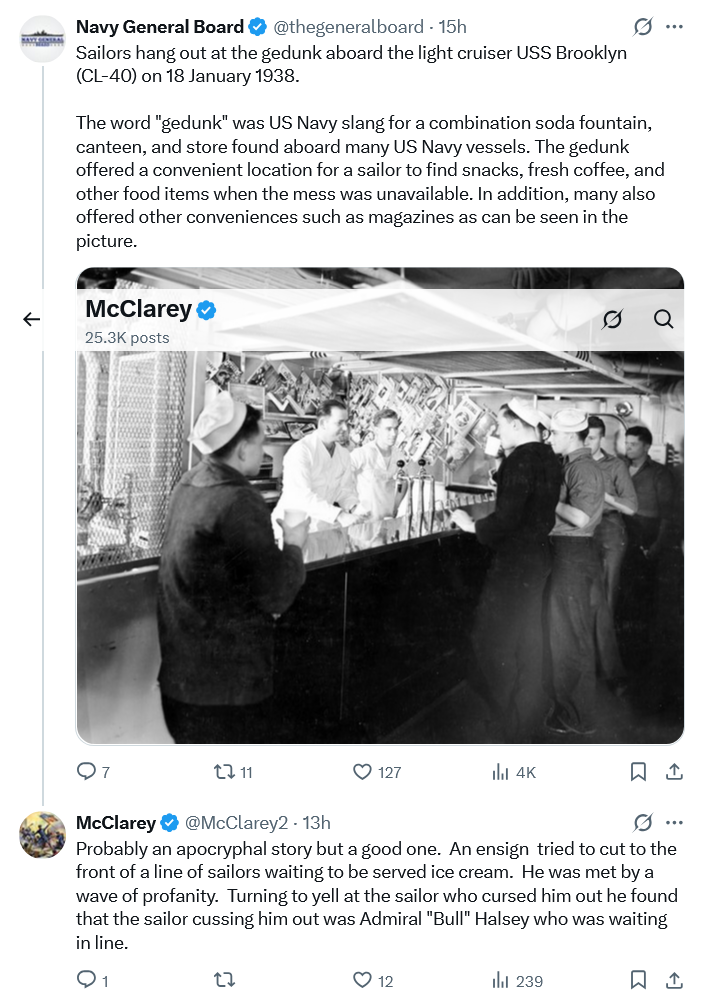
Task: Open more options on McClarey reply
Action: [675, 823]
